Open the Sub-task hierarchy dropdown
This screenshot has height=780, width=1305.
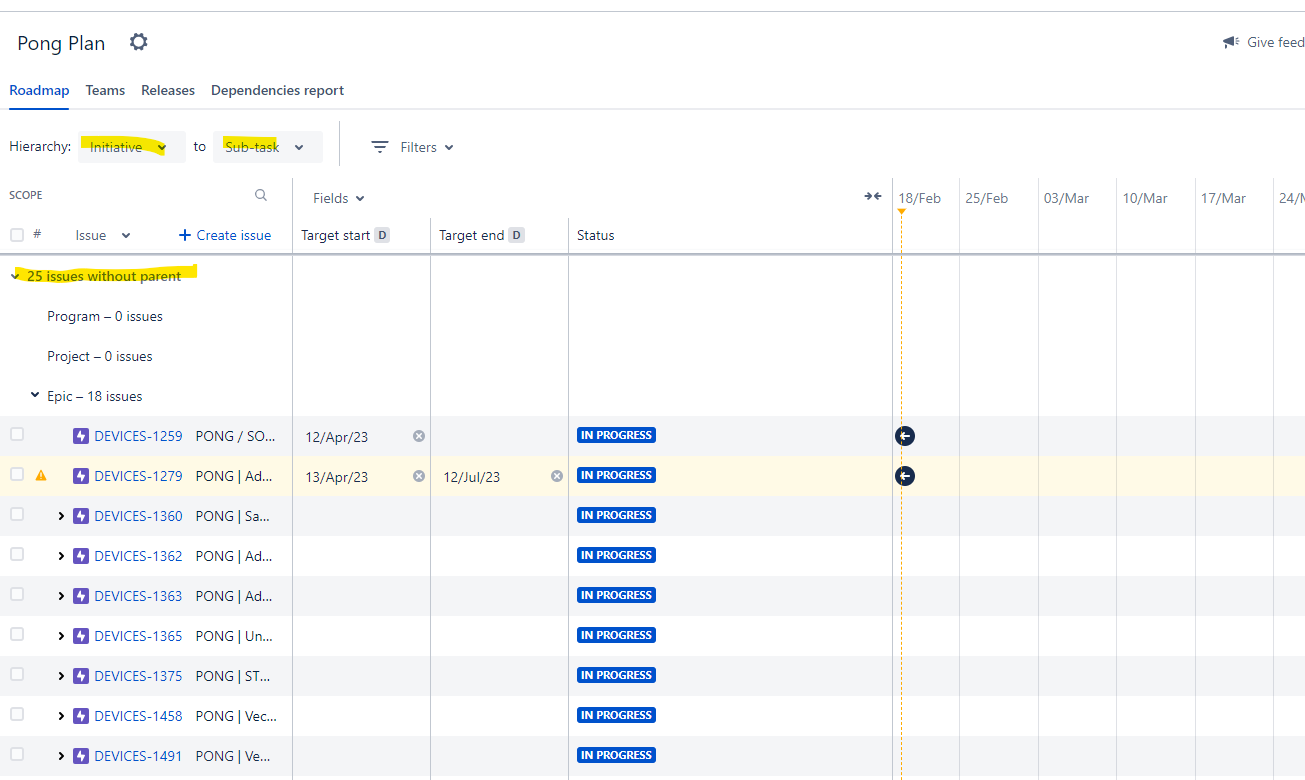[x=268, y=147]
